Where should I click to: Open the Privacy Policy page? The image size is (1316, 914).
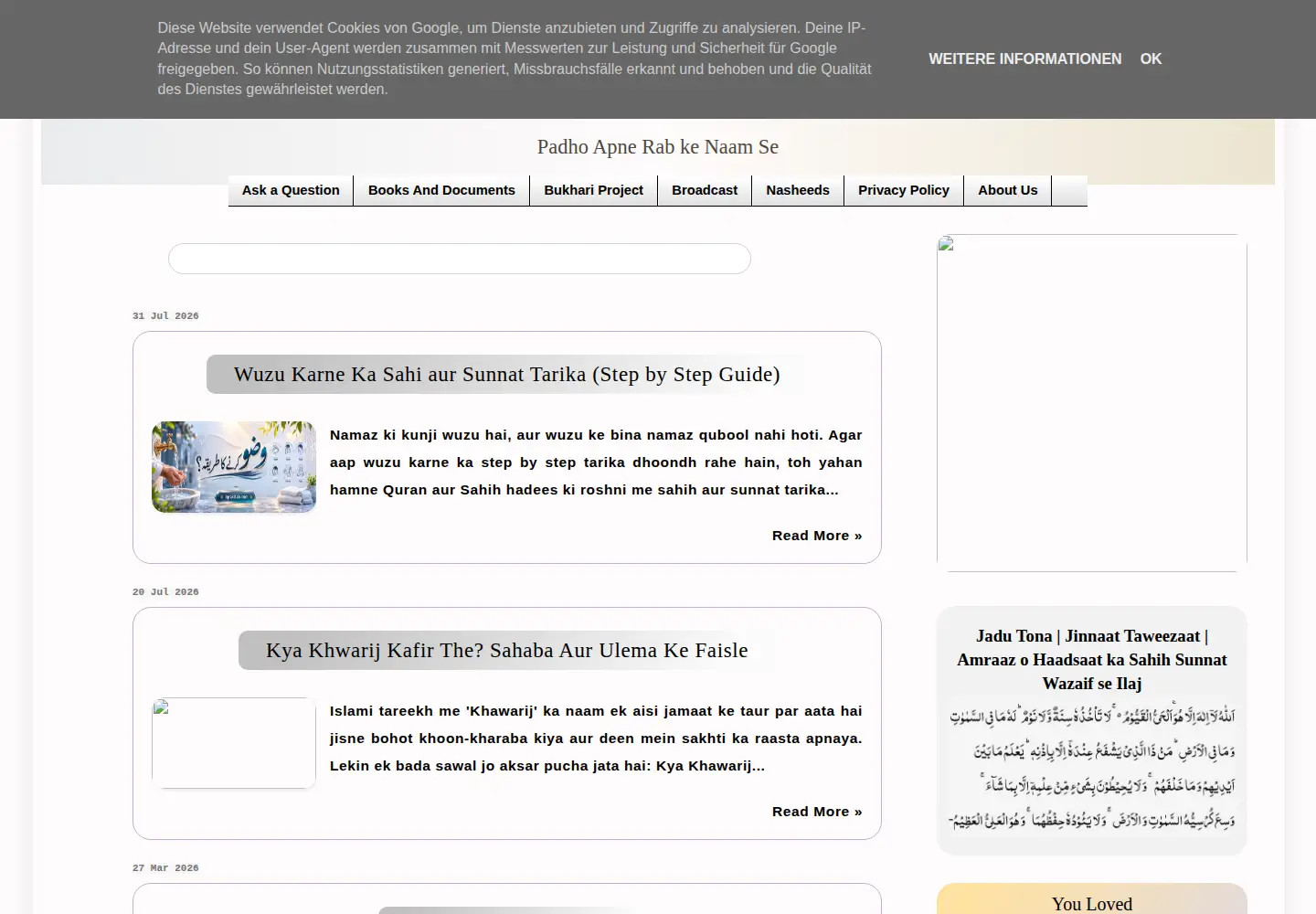(x=904, y=190)
